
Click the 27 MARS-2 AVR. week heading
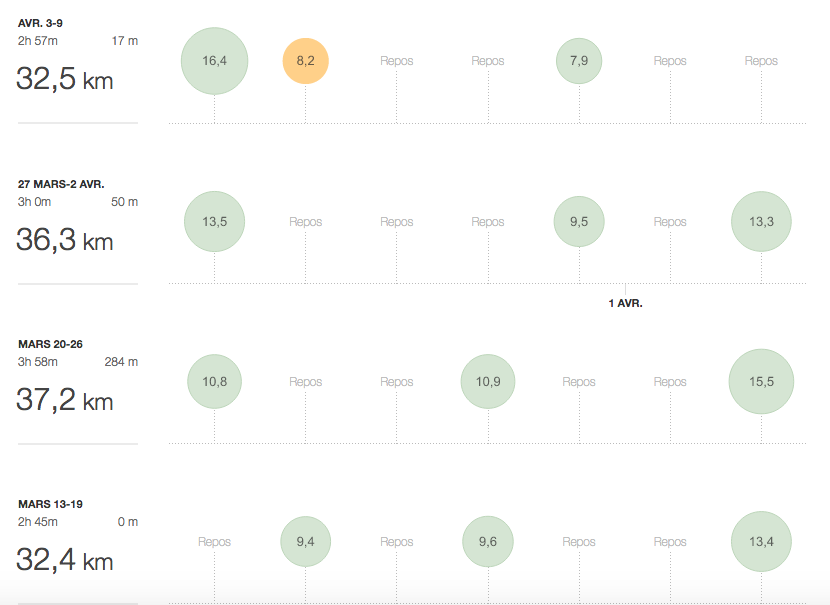point(61,184)
